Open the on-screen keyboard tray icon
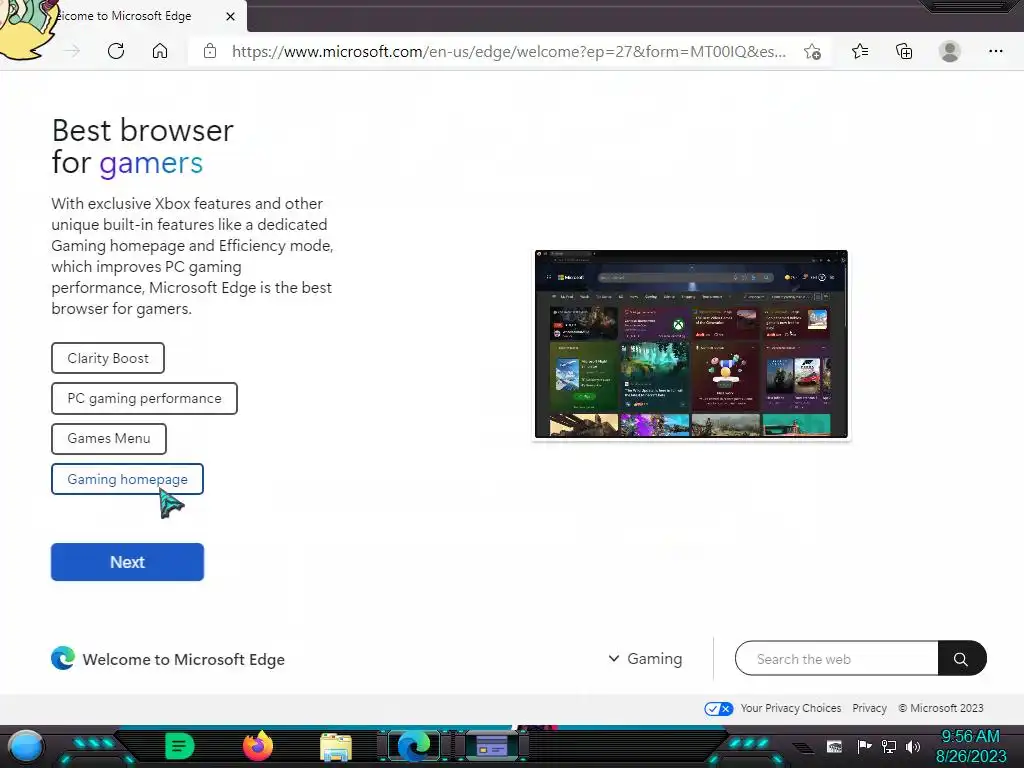 (x=835, y=746)
